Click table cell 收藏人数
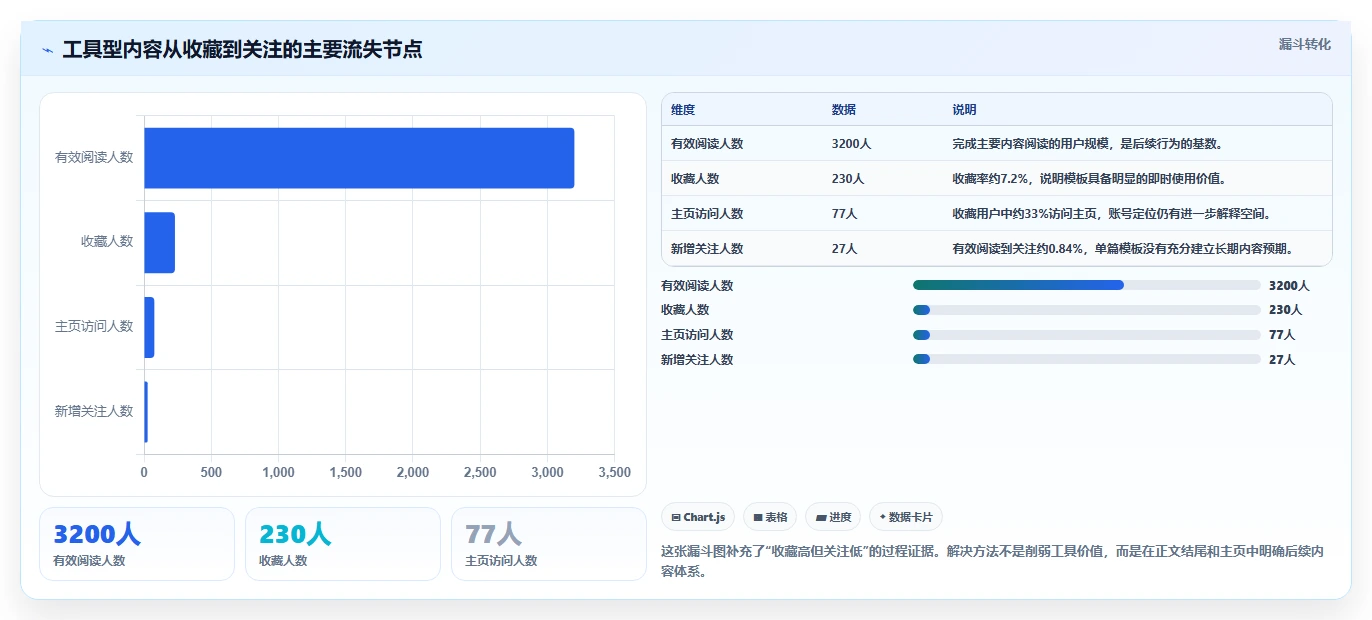Screen dimensions: 1372x620 pyautogui.click(x=695, y=179)
